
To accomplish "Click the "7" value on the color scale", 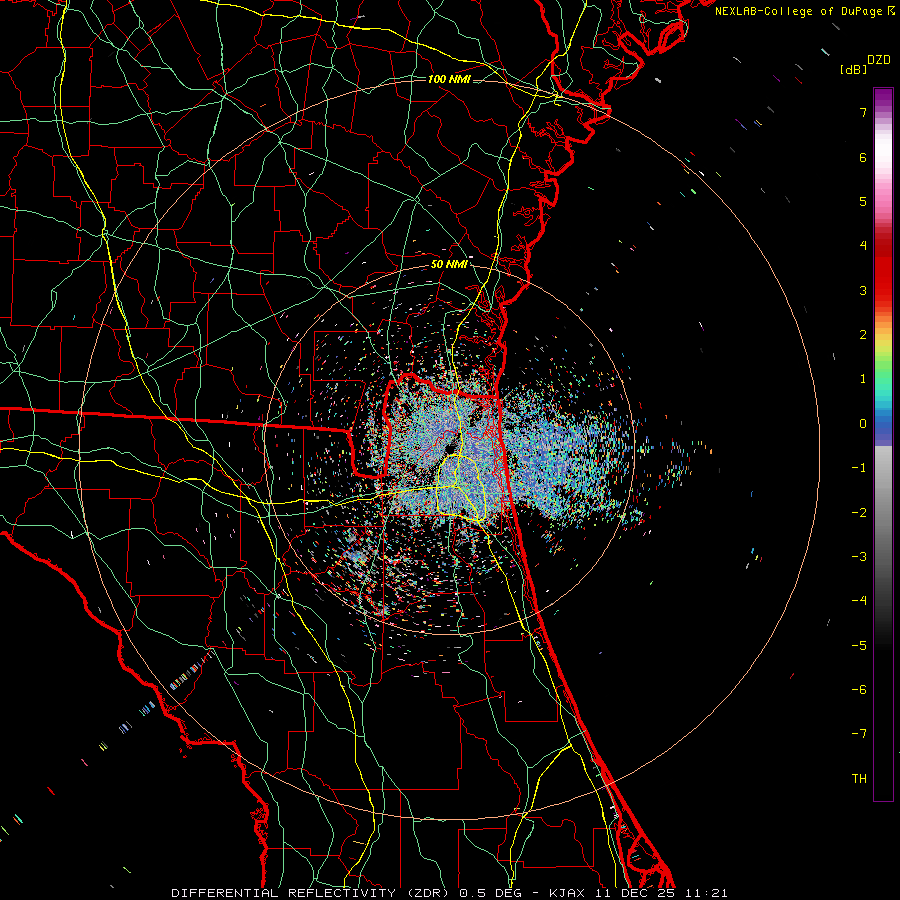I will pyautogui.click(x=863, y=112).
